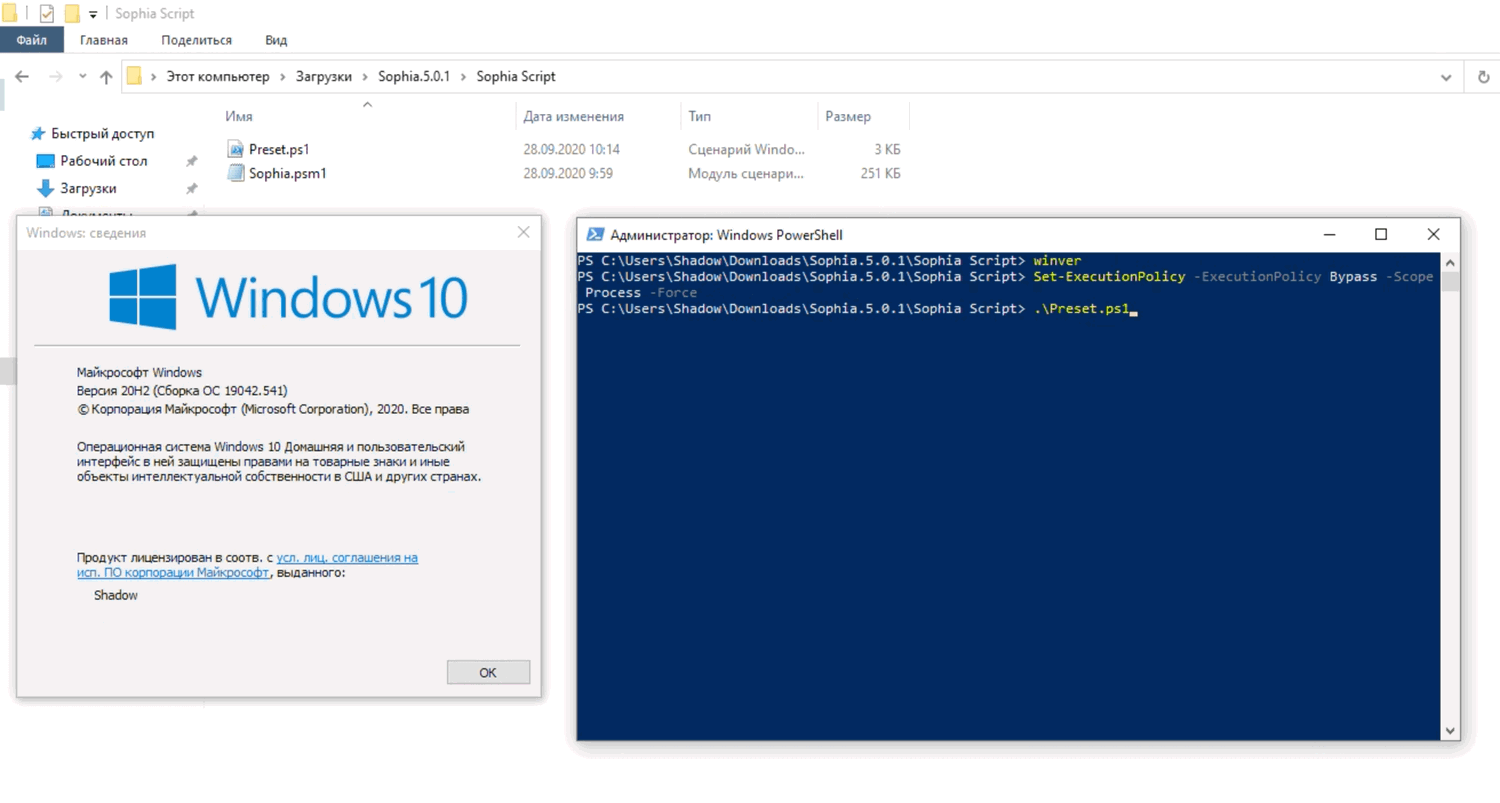
Task: Expand the navigation history chevron
Action: click(x=83, y=76)
